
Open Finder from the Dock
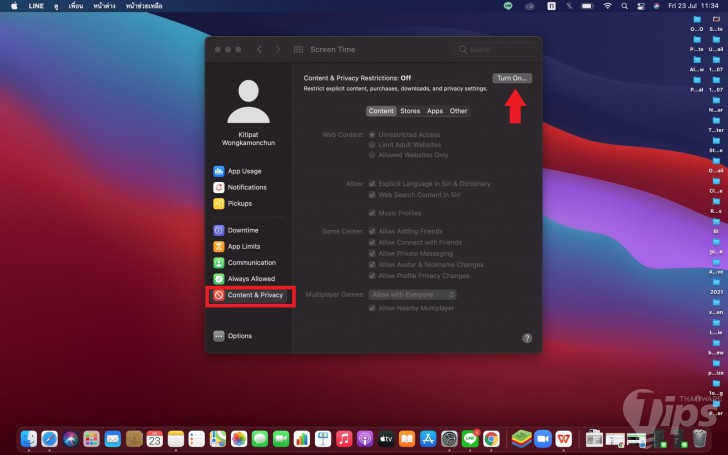[29, 438]
